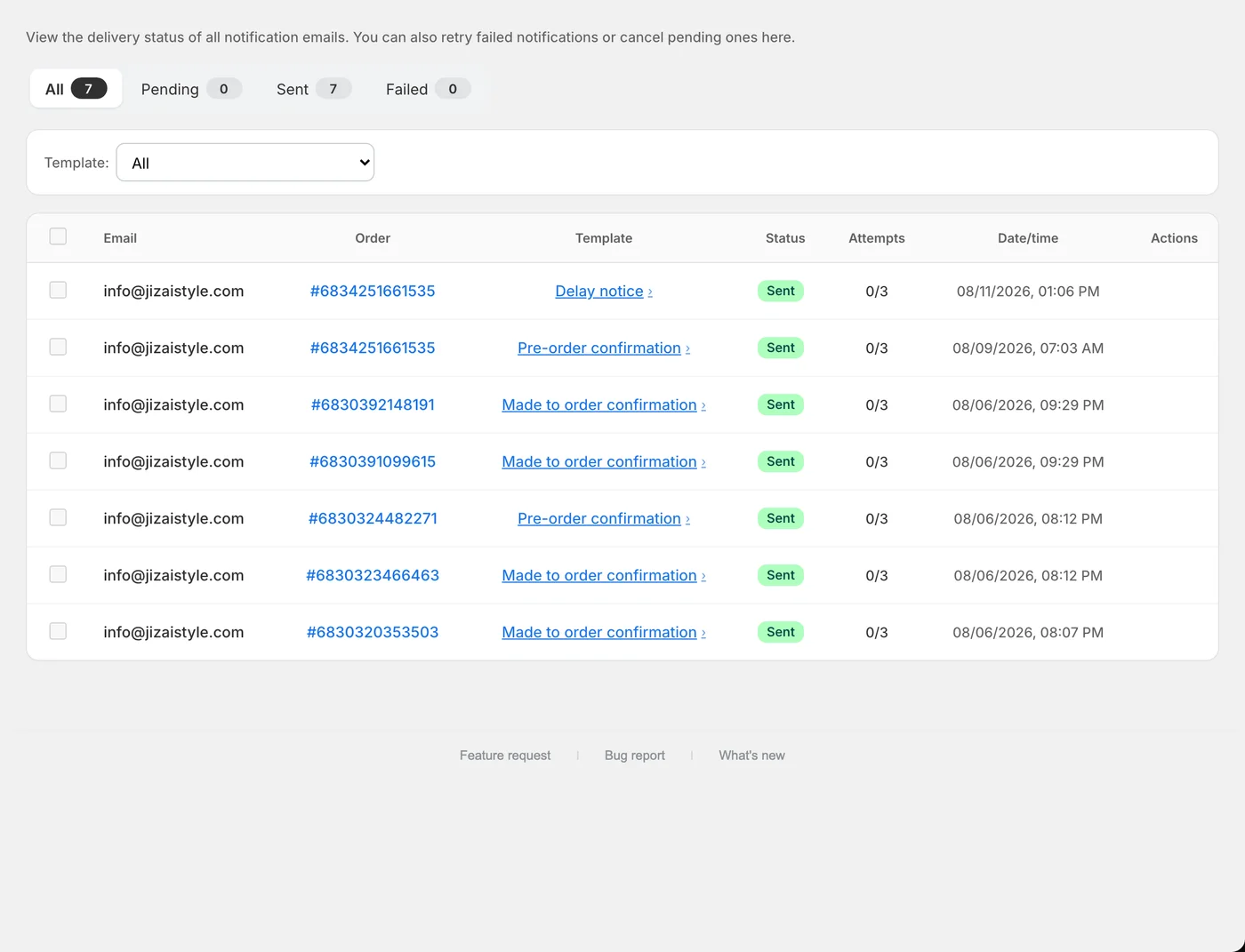Image resolution: width=1245 pixels, height=952 pixels.
Task: Click the Status column header
Action: pyautogui.click(x=785, y=238)
